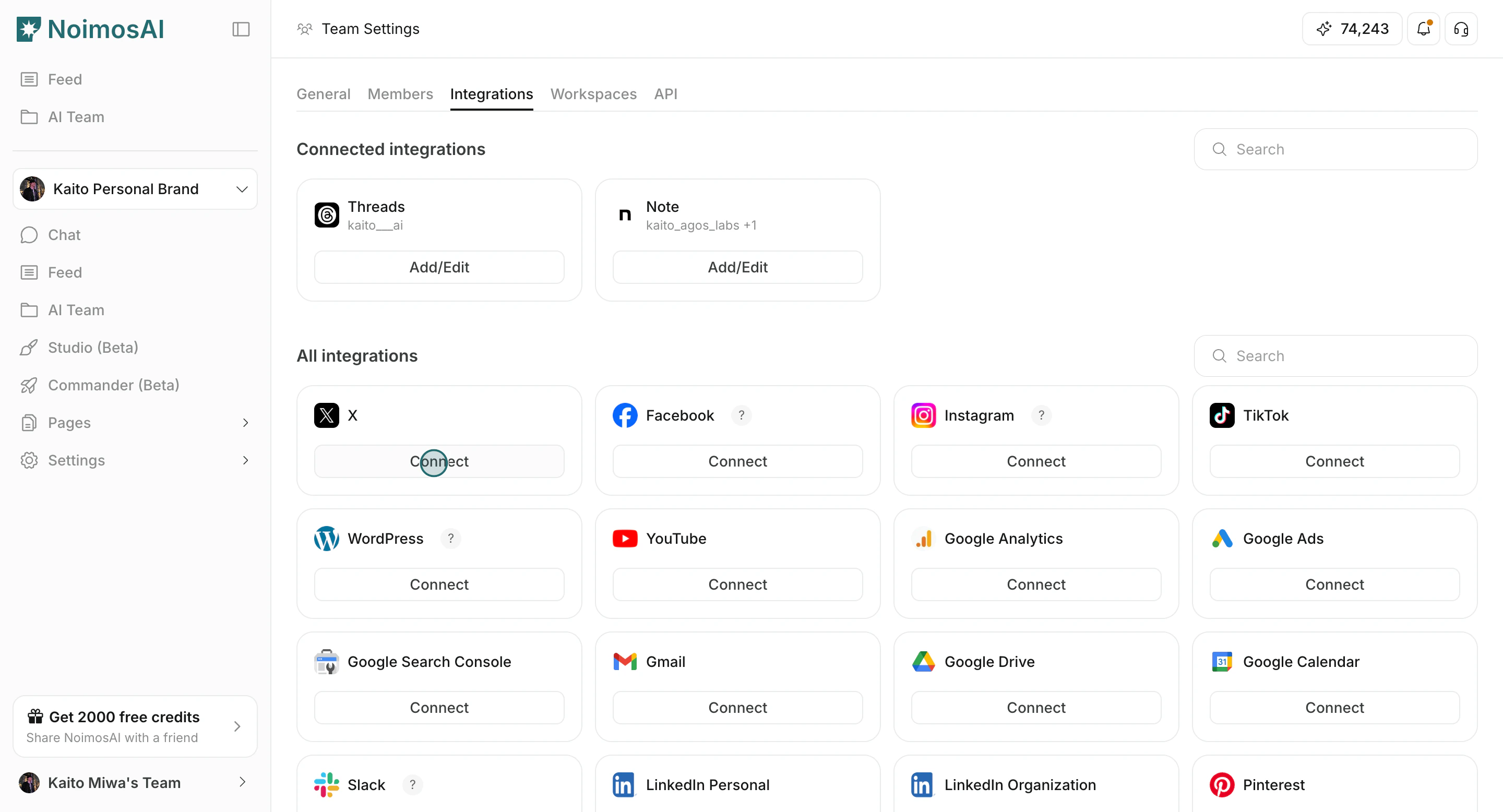The width and height of the screenshot is (1503, 812).
Task: Click the Connected integrations search field
Action: (x=1336, y=149)
